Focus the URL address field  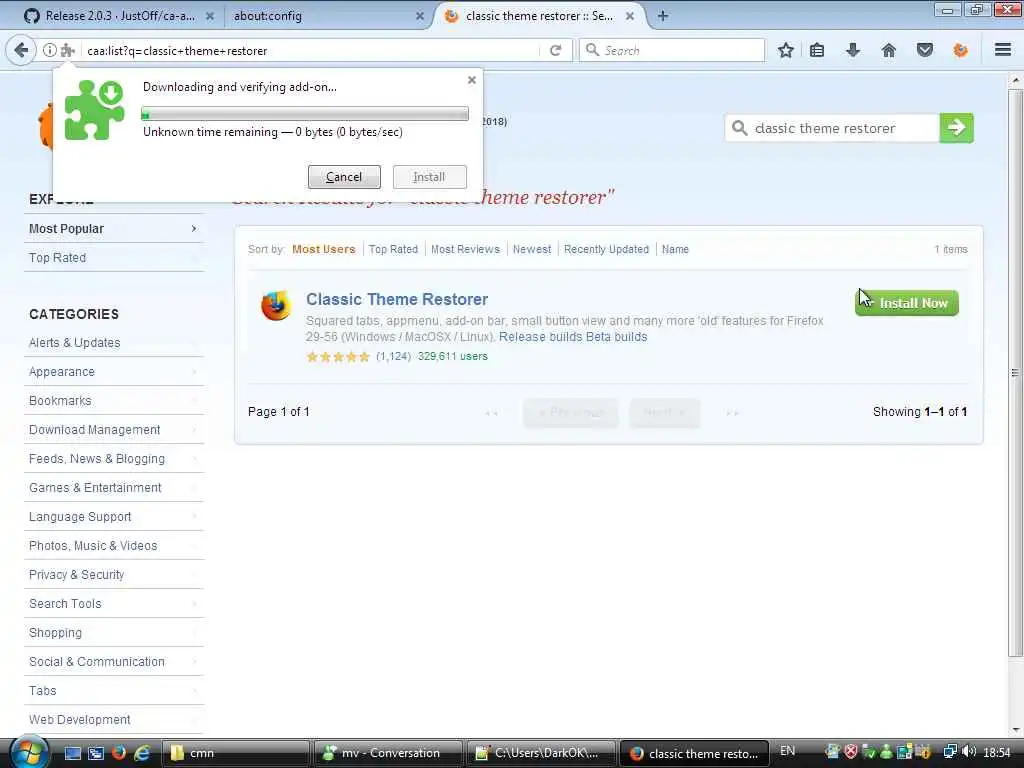click(312, 50)
